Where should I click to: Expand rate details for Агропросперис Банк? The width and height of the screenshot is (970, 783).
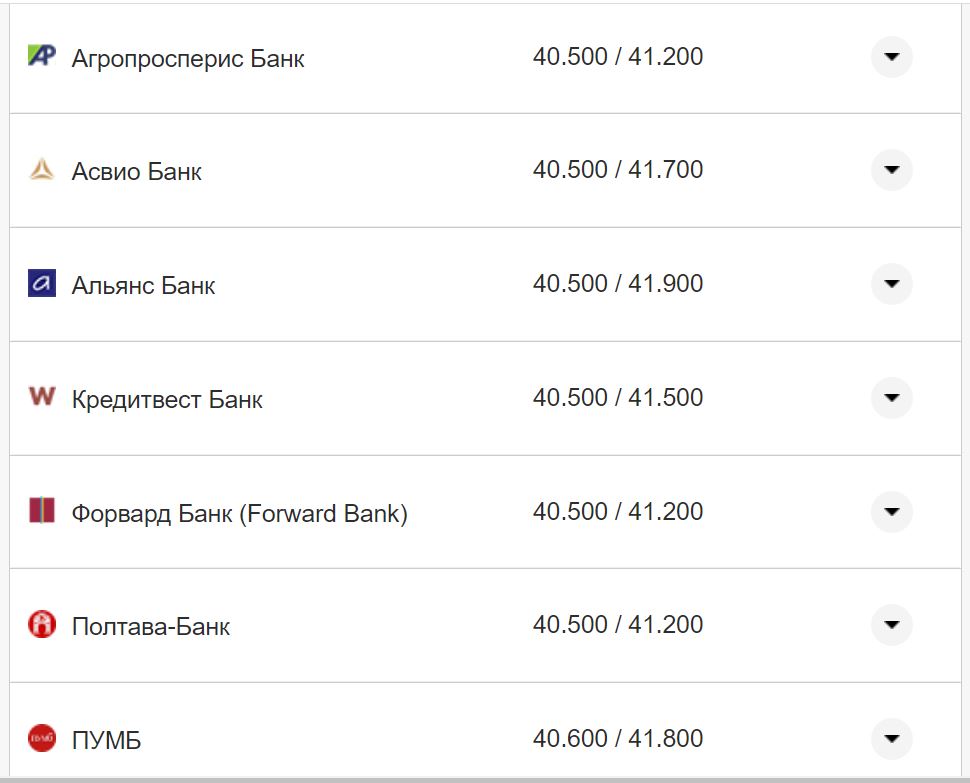[x=890, y=57]
